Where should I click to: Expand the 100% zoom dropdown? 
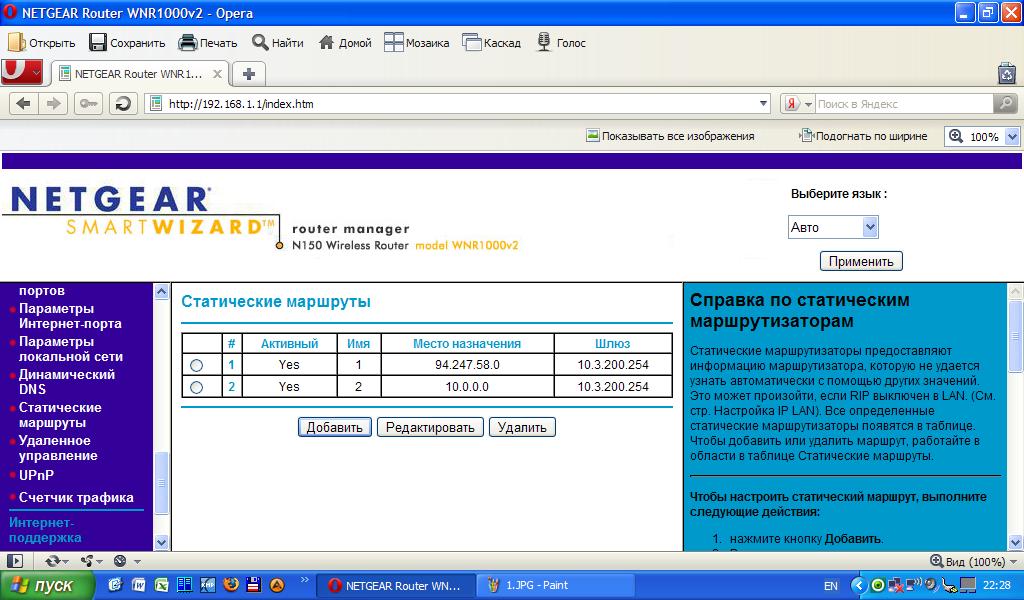(1011, 137)
